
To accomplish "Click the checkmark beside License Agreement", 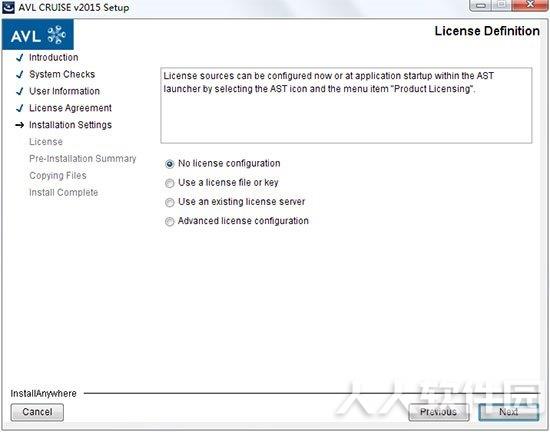I will click(x=20, y=108).
